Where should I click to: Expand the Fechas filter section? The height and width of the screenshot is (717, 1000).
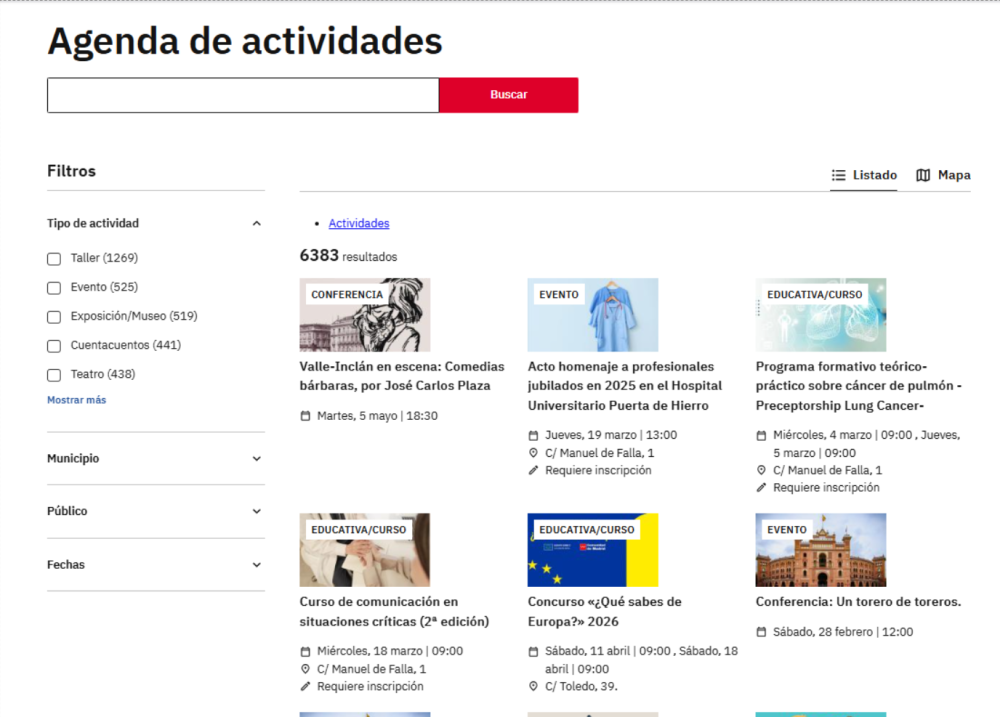click(x=256, y=564)
